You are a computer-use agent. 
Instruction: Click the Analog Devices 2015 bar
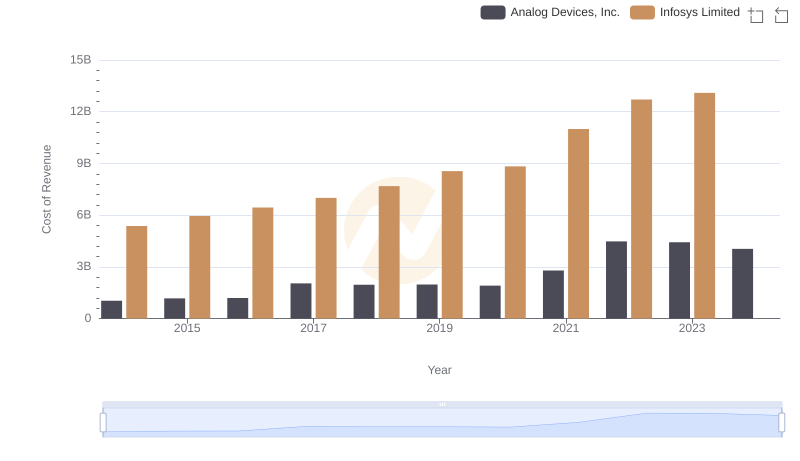pos(174,309)
